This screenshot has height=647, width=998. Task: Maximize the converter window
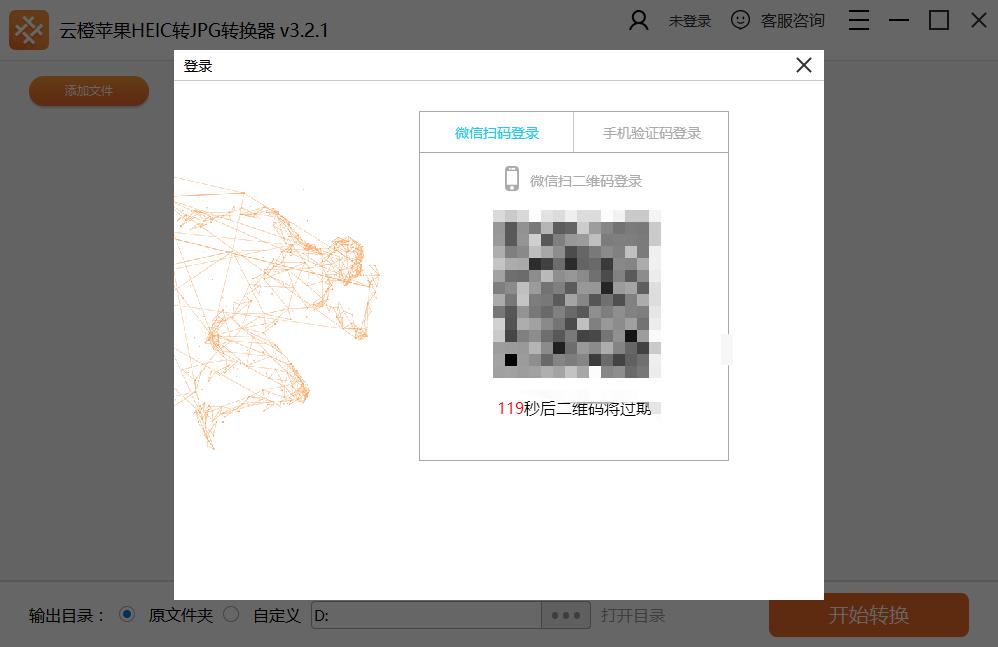939,20
